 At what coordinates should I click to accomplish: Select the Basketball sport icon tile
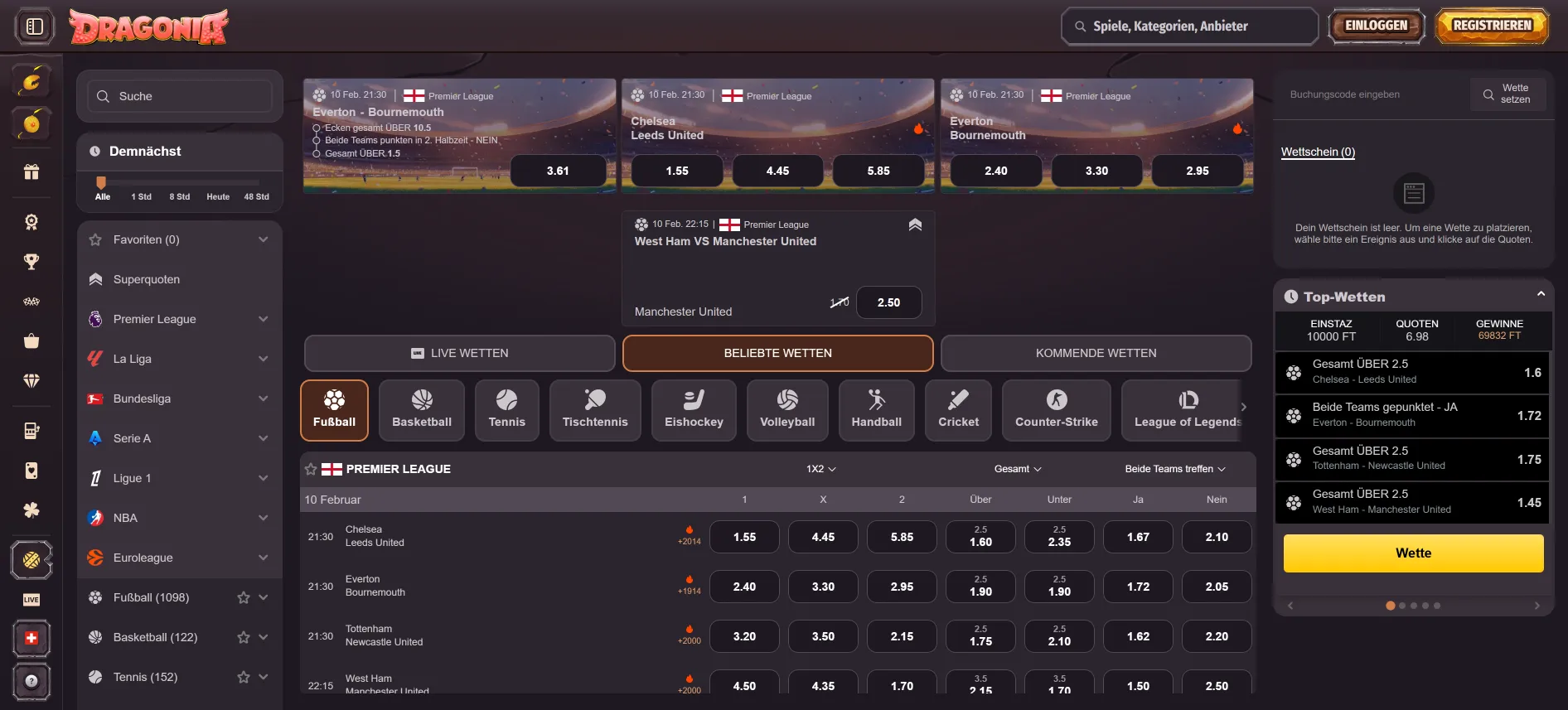(422, 410)
